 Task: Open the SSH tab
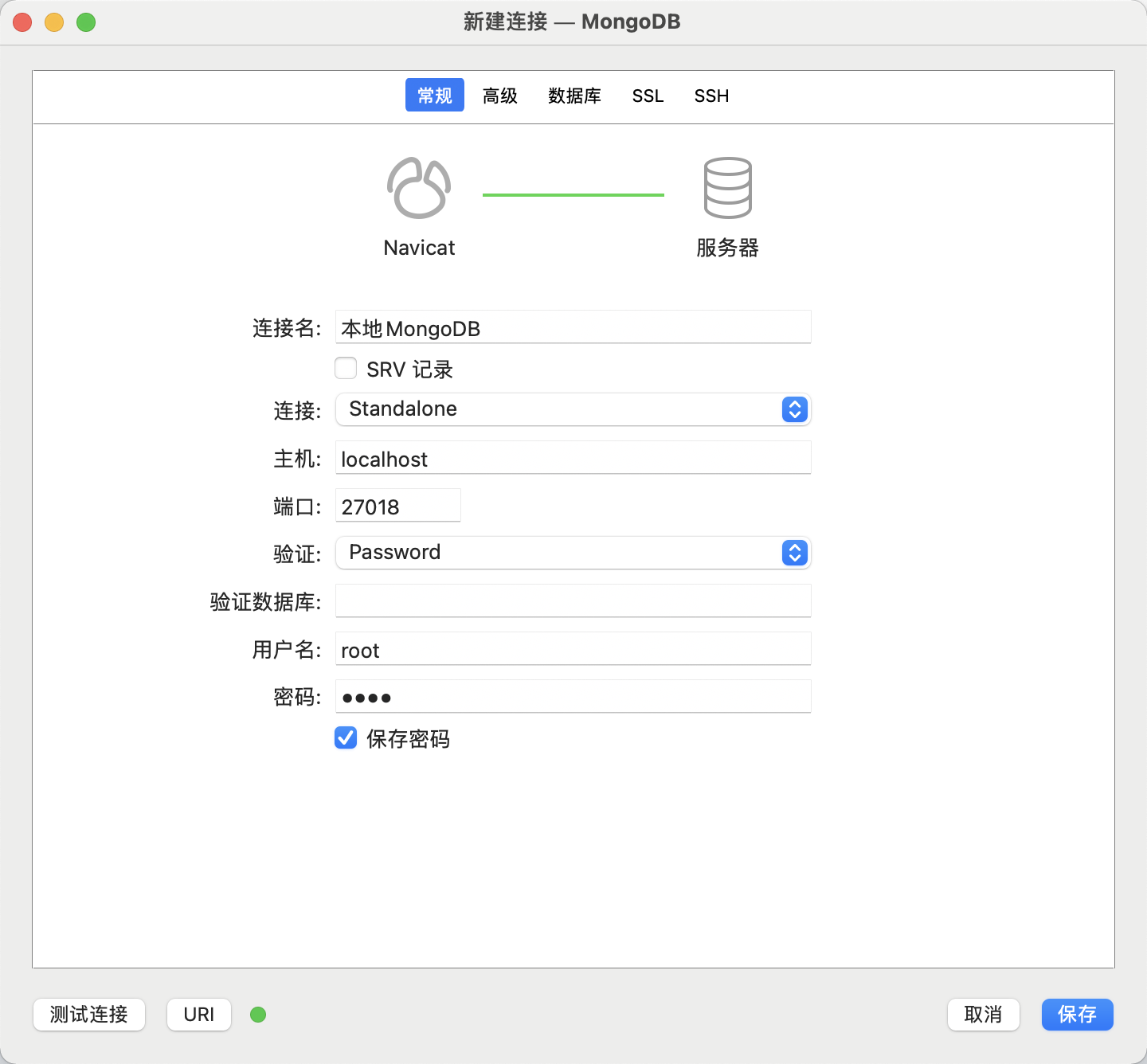[711, 96]
